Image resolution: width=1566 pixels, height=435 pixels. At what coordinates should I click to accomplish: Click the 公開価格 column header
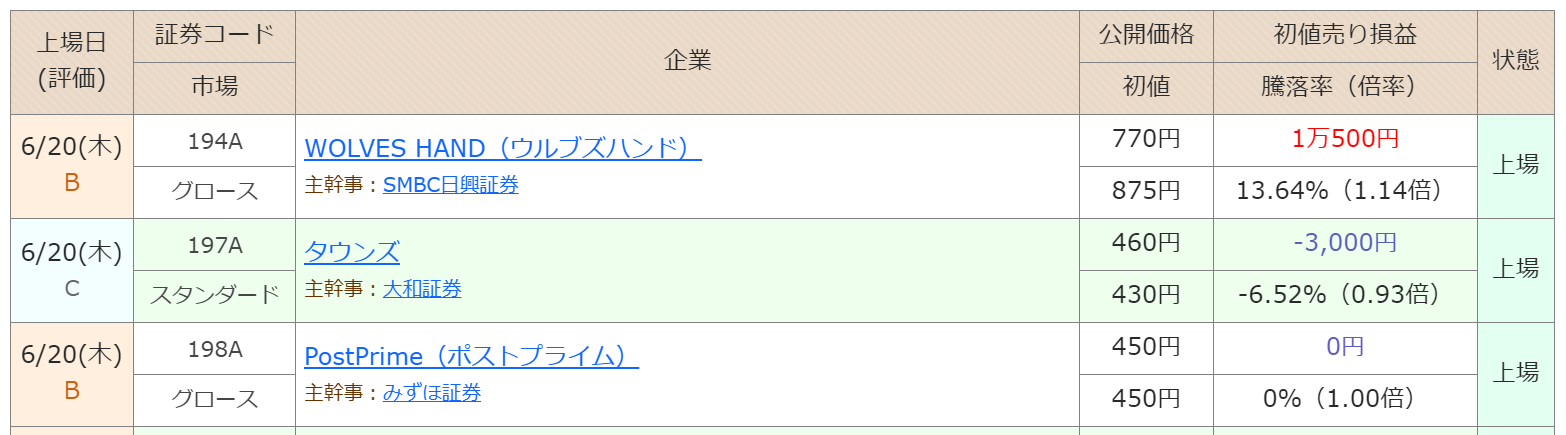coord(1146,36)
